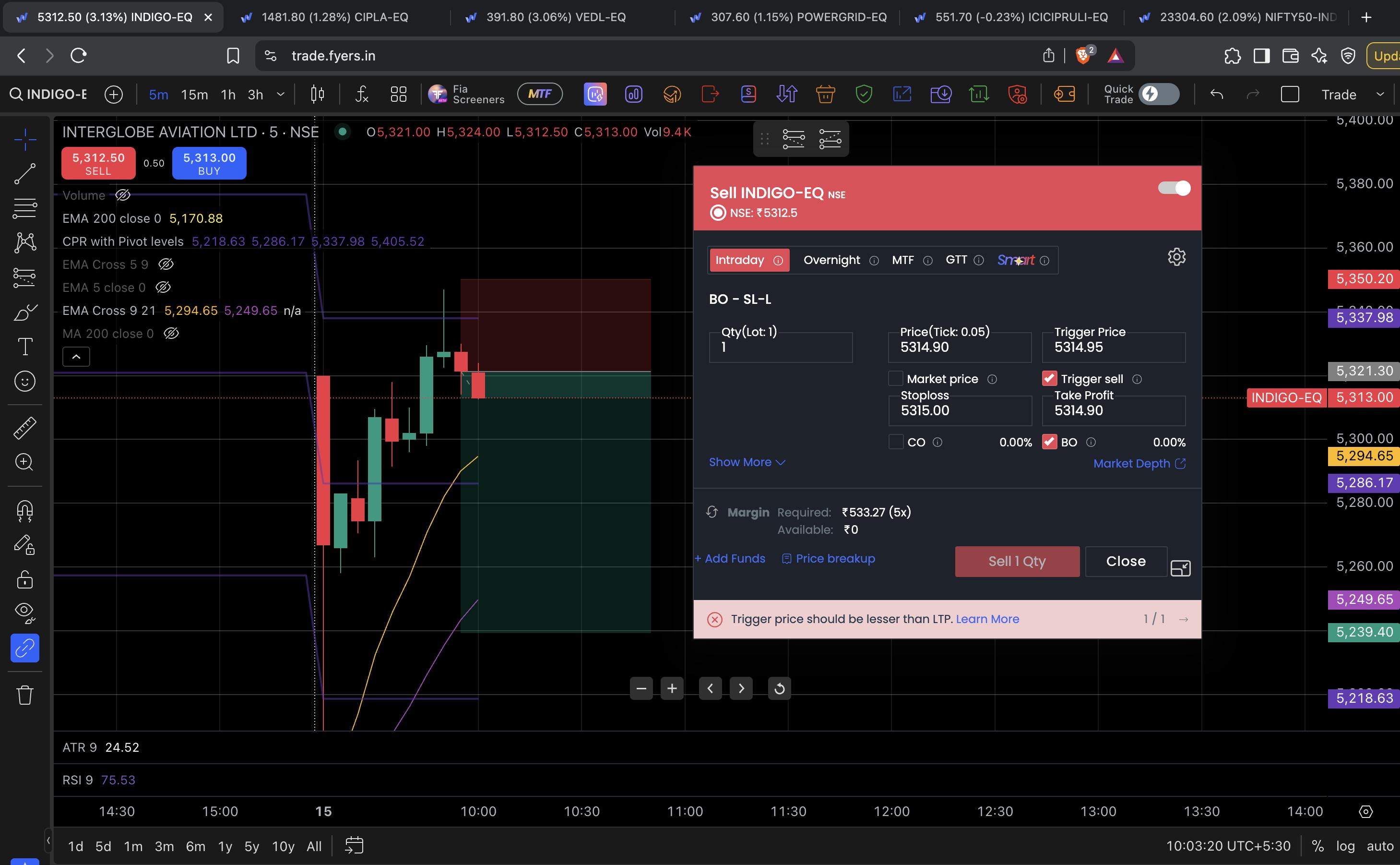Go to next error message arrow
Image resolution: width=1400 pixels, height=865 pixels.
pos(1184,619)
